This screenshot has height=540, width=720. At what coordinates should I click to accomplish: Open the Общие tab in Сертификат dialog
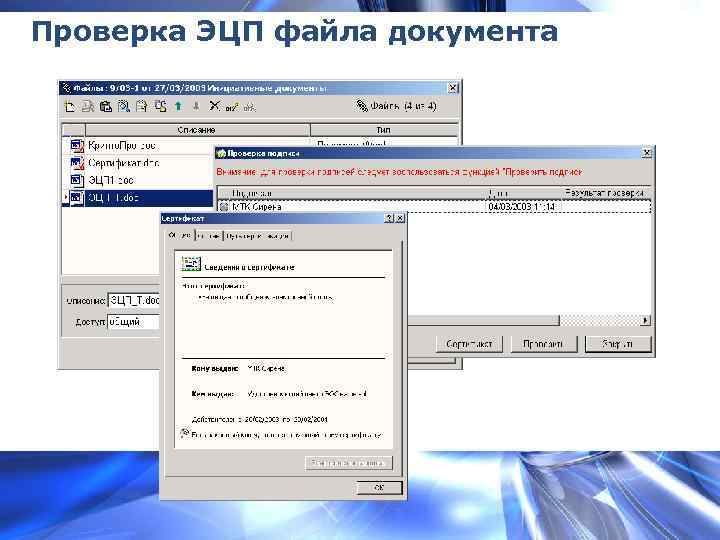[x=180, y=235]
